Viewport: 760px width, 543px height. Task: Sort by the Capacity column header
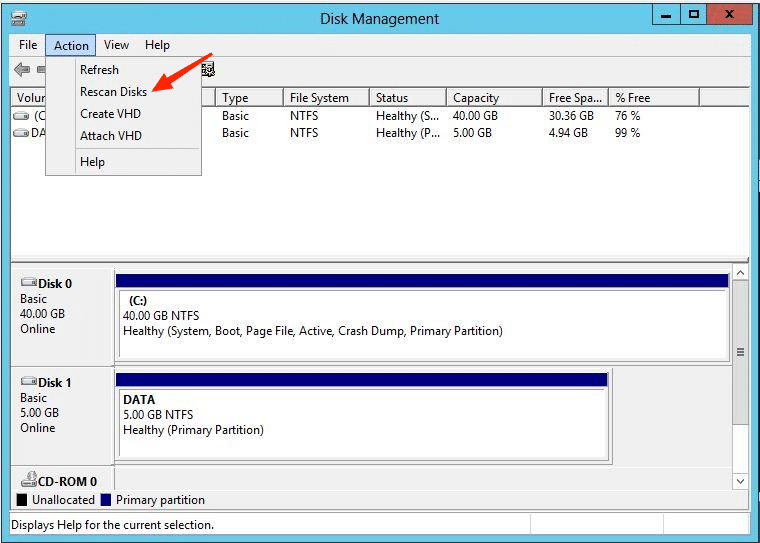pyautogui.click(x=494, y=98)
